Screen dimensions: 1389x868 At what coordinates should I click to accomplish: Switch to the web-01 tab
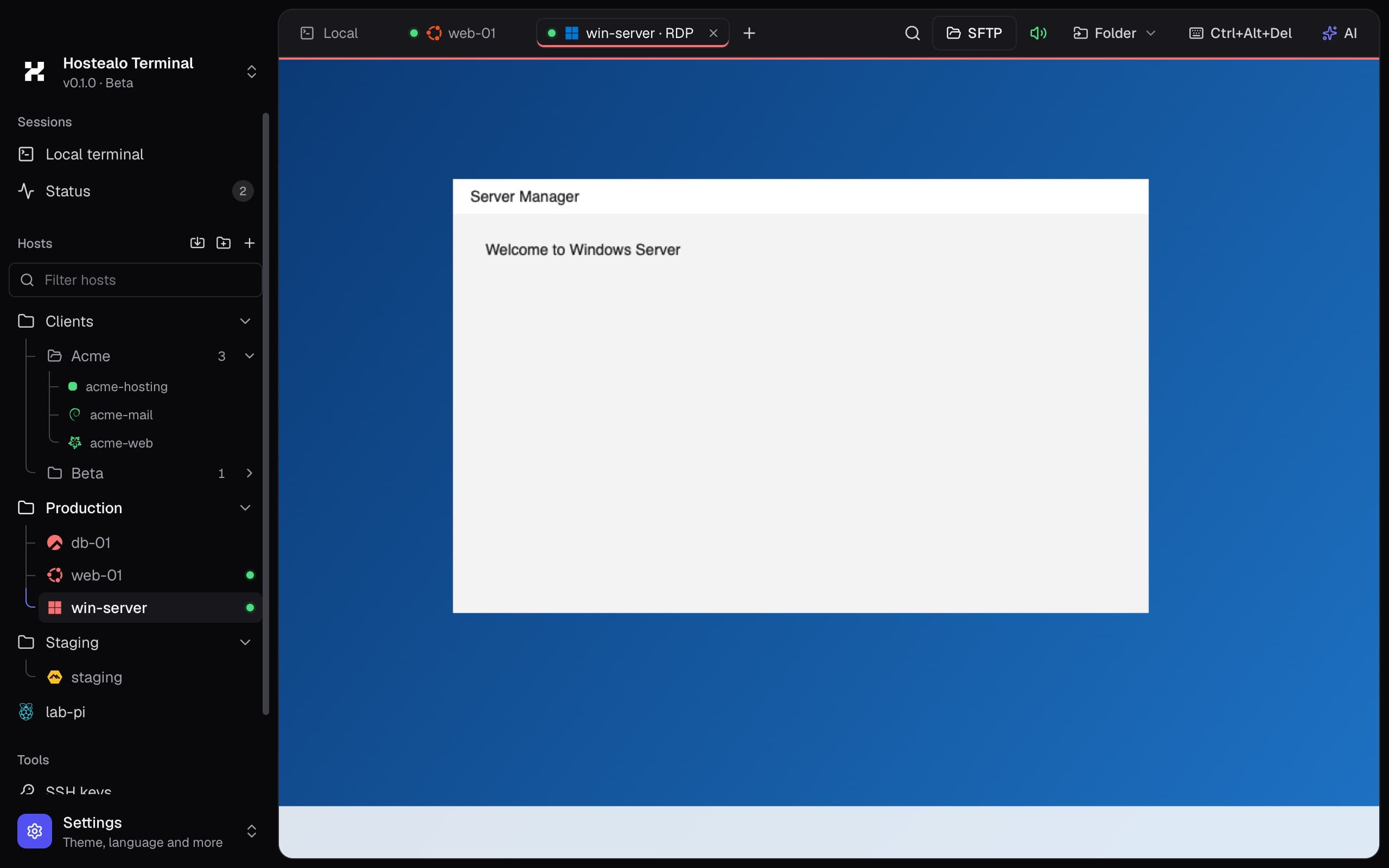click(x=453, y=33)
